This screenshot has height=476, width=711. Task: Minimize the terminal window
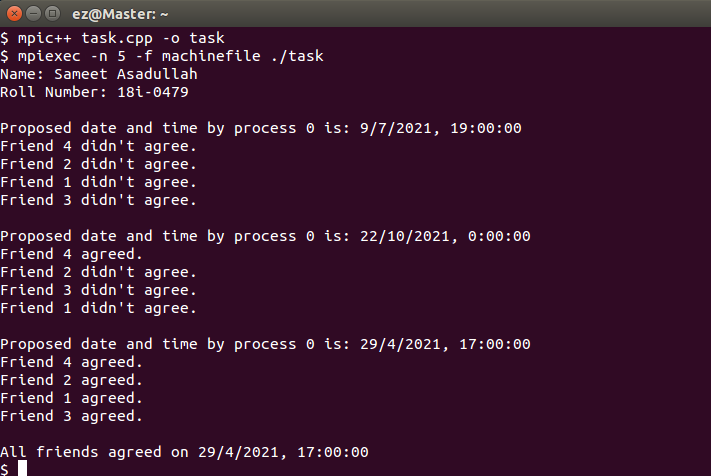tap(34, 14)
